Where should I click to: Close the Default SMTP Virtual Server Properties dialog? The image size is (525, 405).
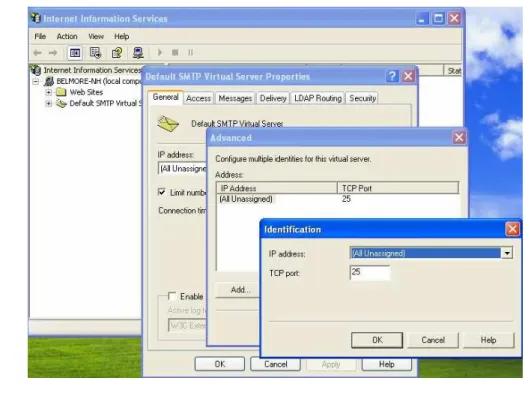408,76
